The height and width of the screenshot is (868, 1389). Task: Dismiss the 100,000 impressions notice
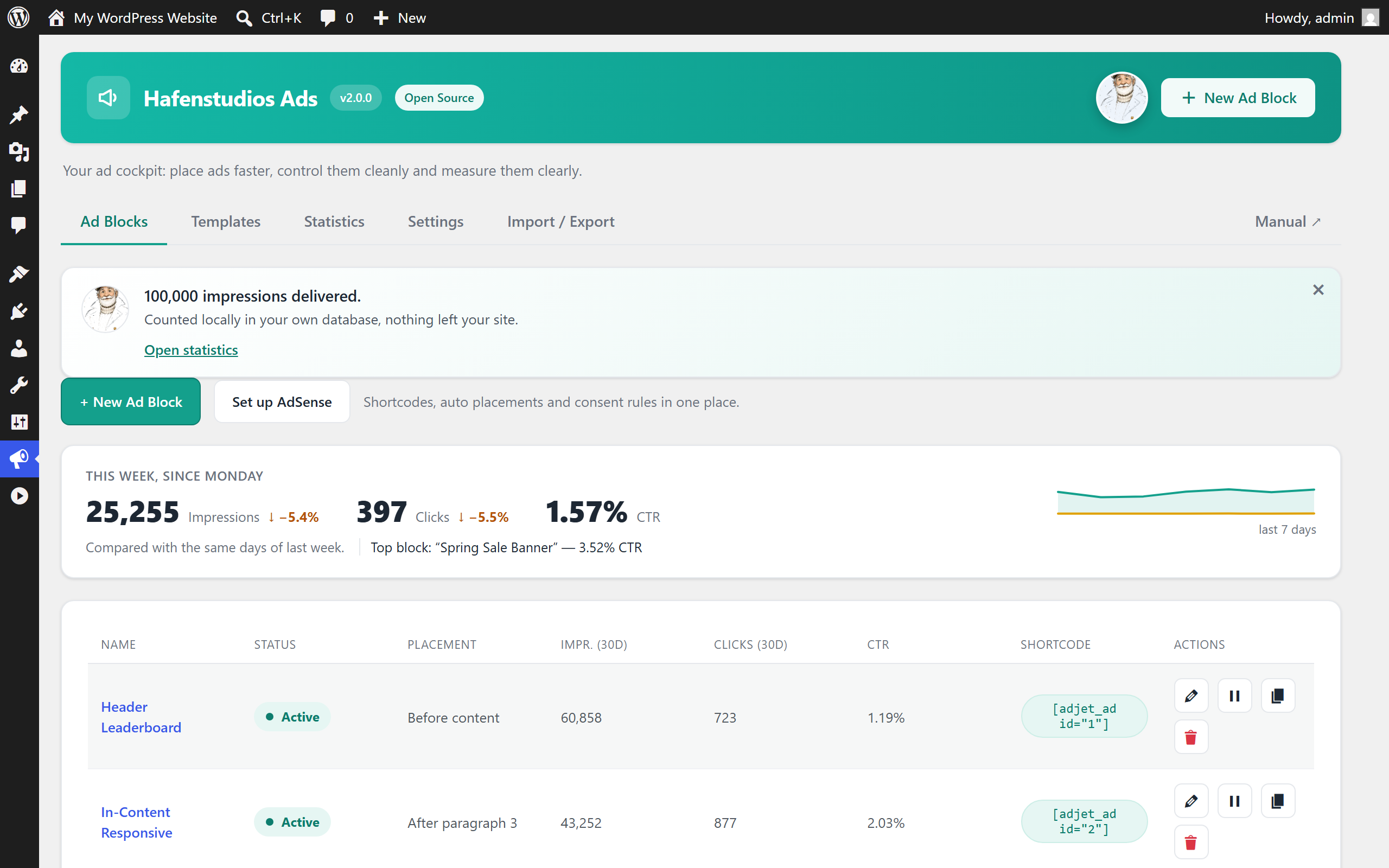(x=1318, y=290)
